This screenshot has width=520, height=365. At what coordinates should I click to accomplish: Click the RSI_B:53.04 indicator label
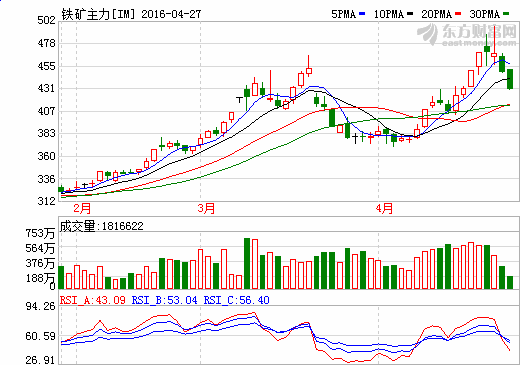click(x=165, y=300)
